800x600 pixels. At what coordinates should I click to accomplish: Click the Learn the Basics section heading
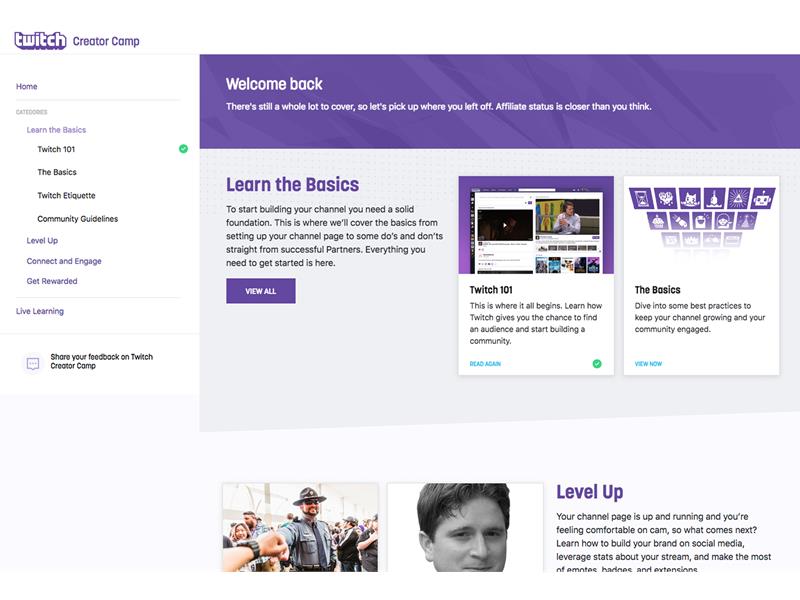(x=292, y=185)
